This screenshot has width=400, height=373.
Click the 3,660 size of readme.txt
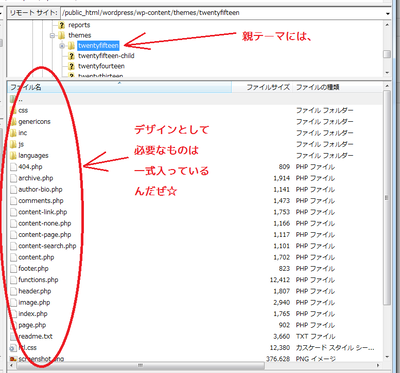coord(282,337)
